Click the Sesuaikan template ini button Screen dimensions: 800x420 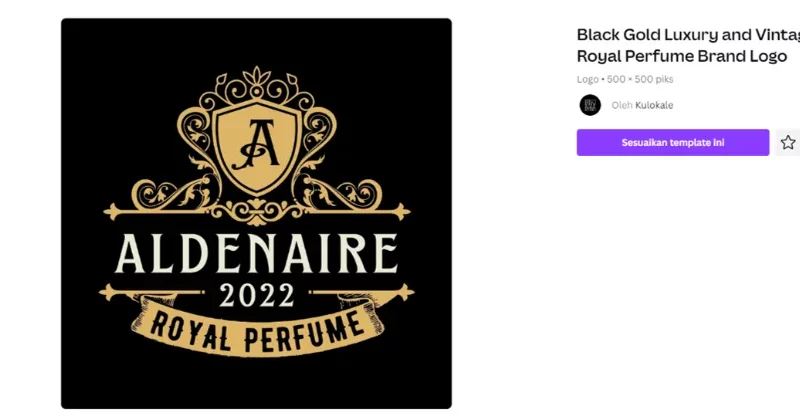[x=672, y=142]
